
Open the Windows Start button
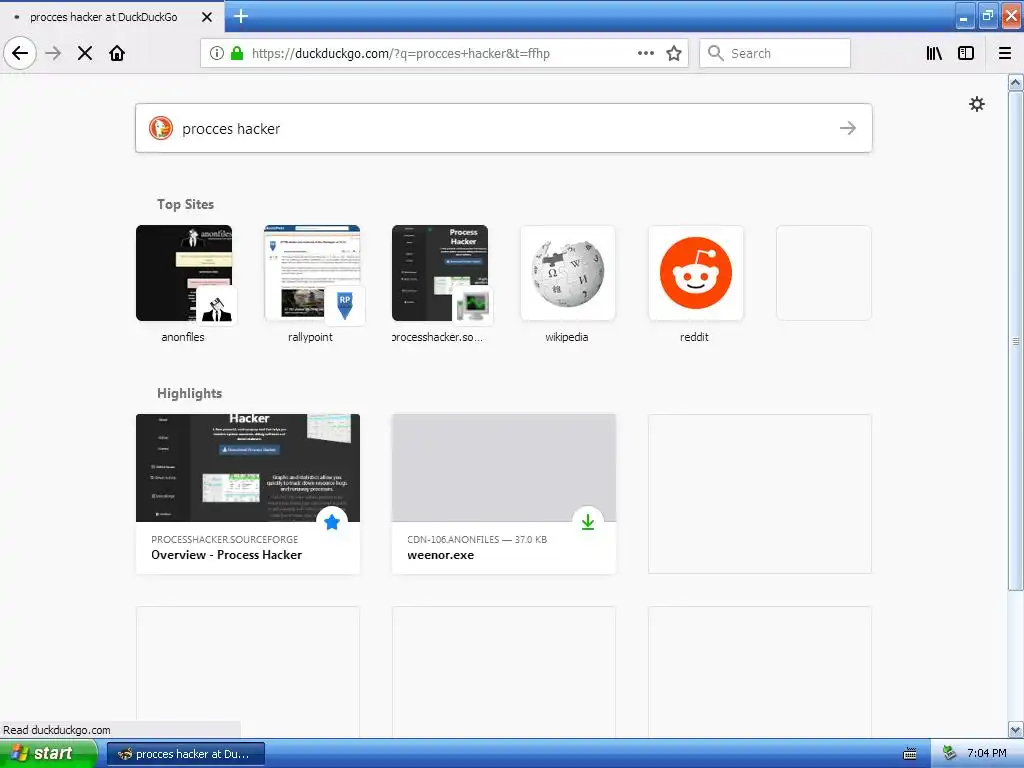coord(48,754)
